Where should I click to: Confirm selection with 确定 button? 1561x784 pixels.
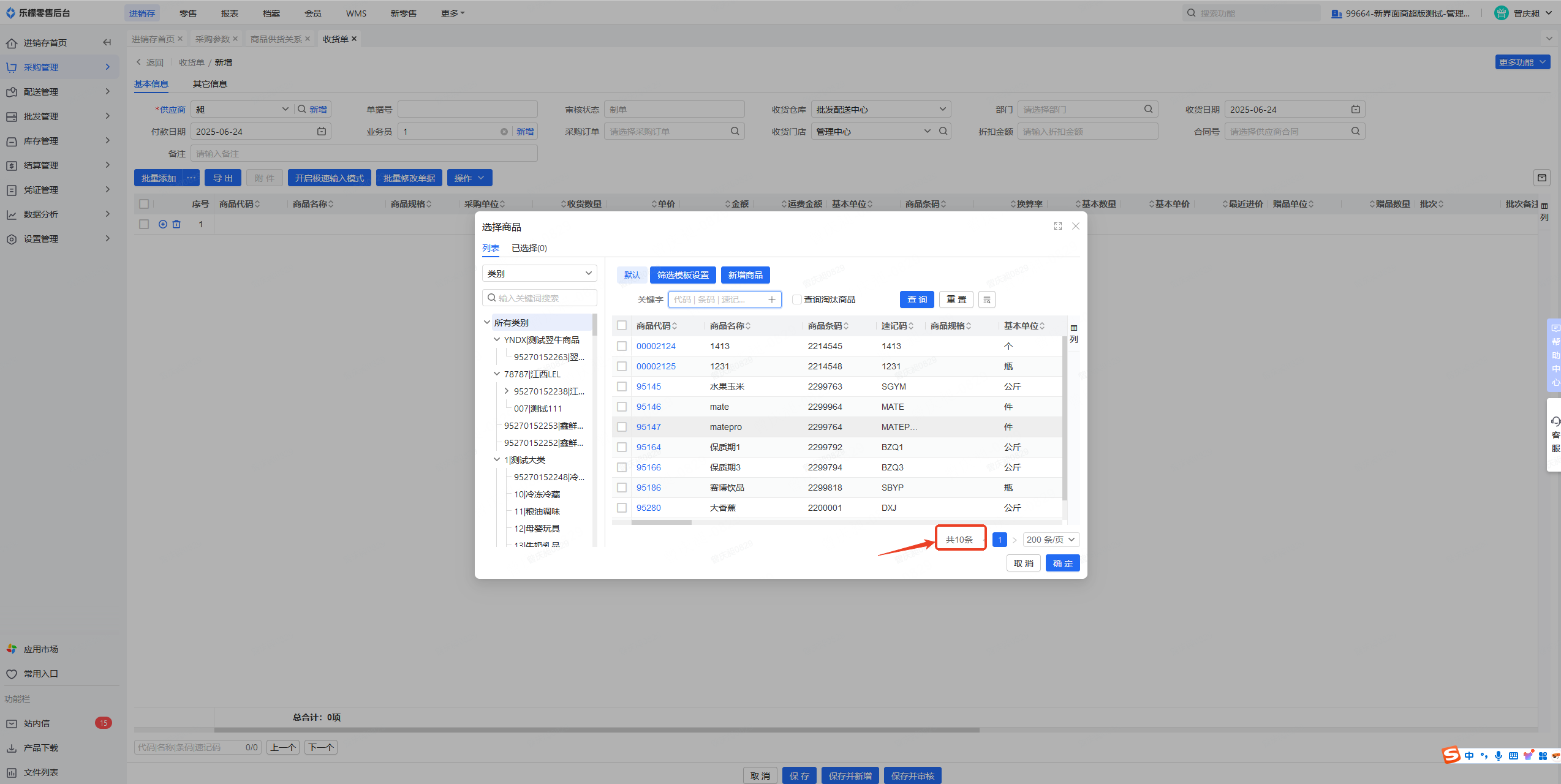1062,563
